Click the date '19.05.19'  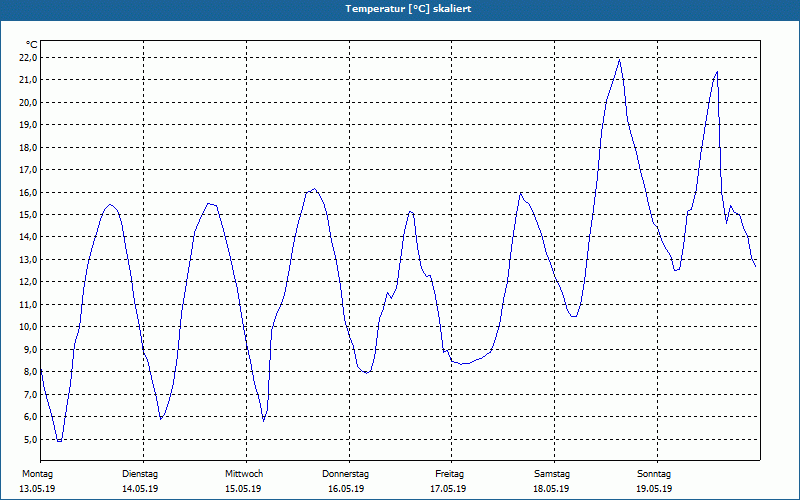pos(654,489)
